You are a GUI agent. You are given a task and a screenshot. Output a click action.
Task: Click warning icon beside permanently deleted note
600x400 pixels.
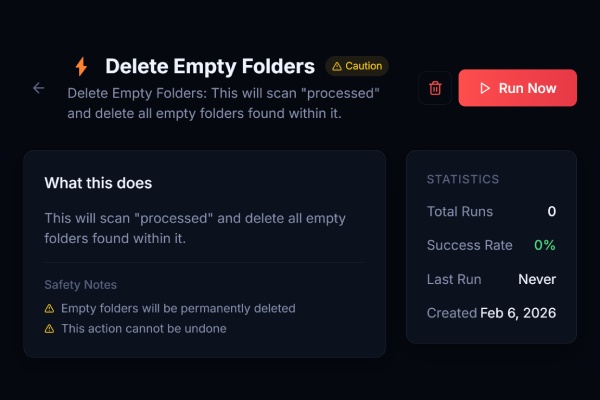coord(49,308)
